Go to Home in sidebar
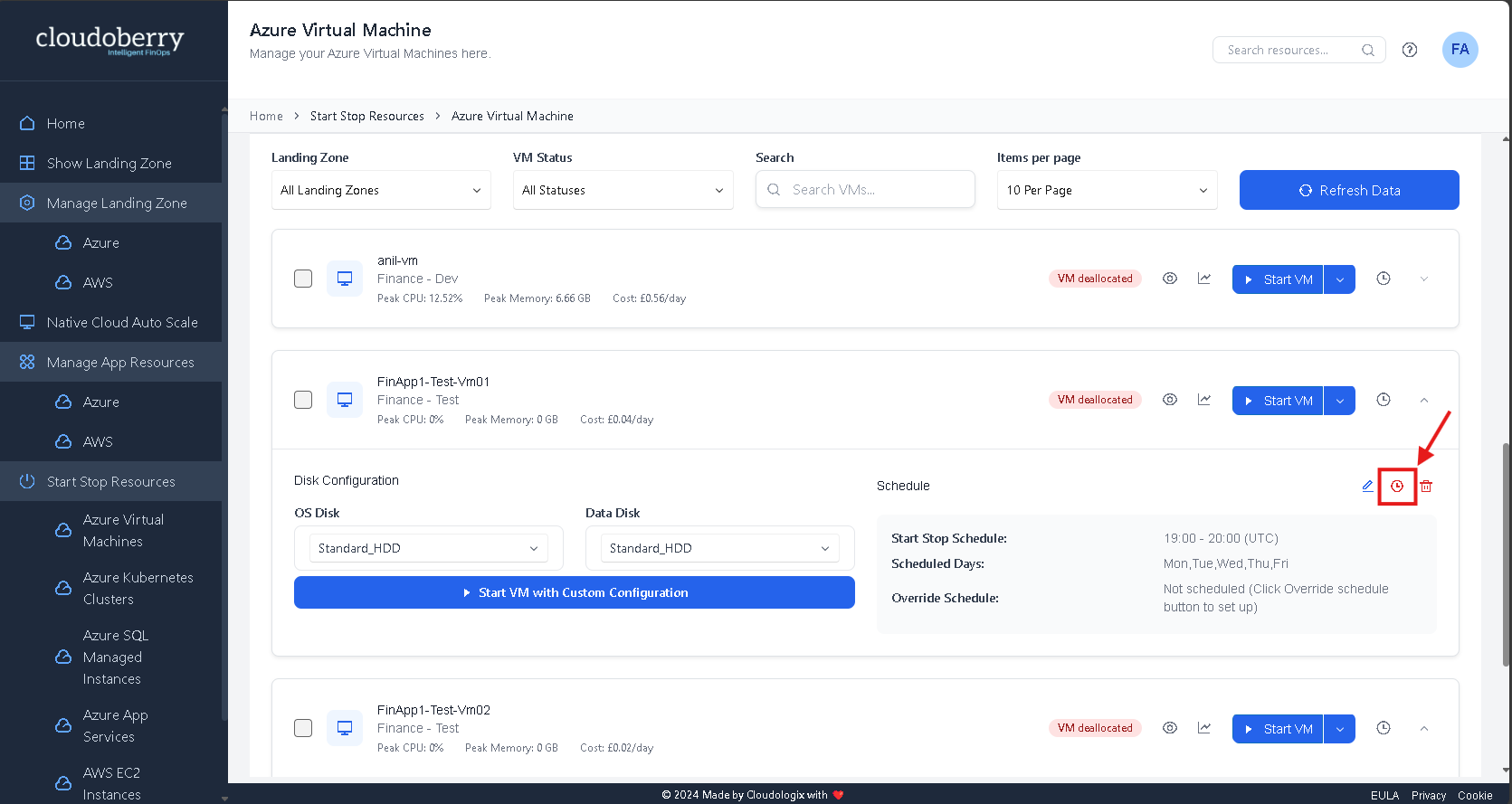 pyautogui.click(x=110, y=123)
